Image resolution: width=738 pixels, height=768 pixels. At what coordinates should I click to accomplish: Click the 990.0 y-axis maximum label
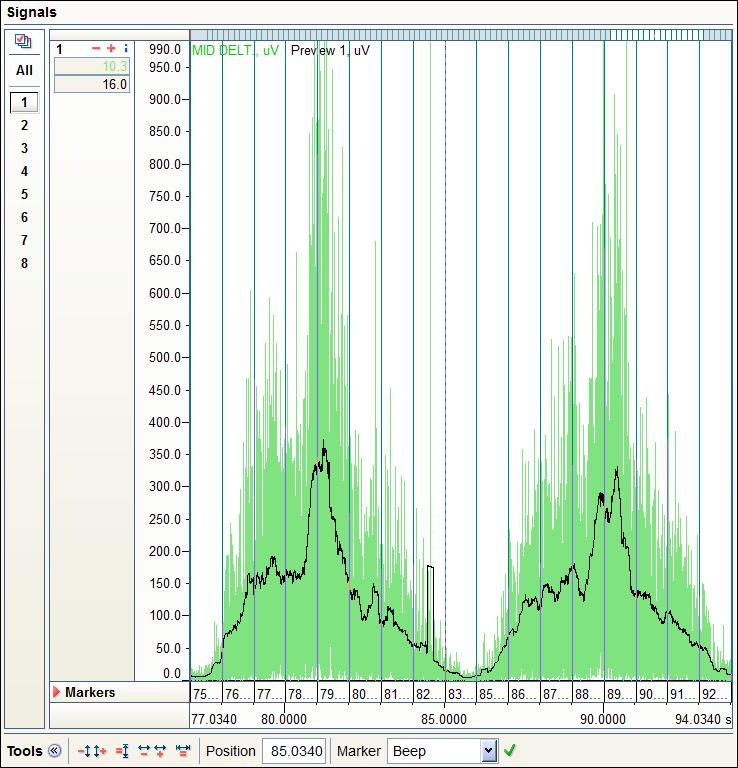[x=165, y=49]
